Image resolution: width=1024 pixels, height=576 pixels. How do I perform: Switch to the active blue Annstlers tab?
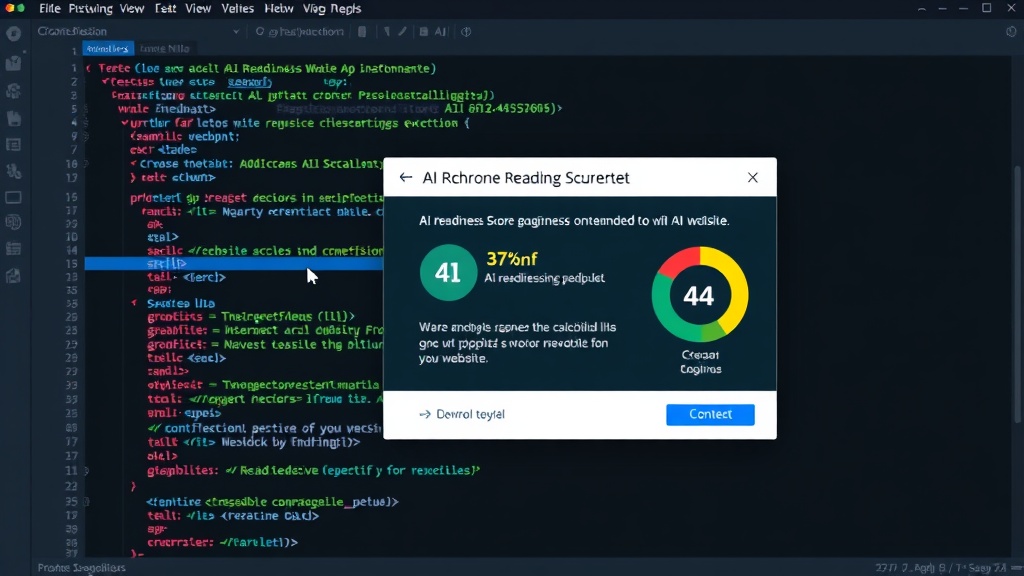click(108, 48)
